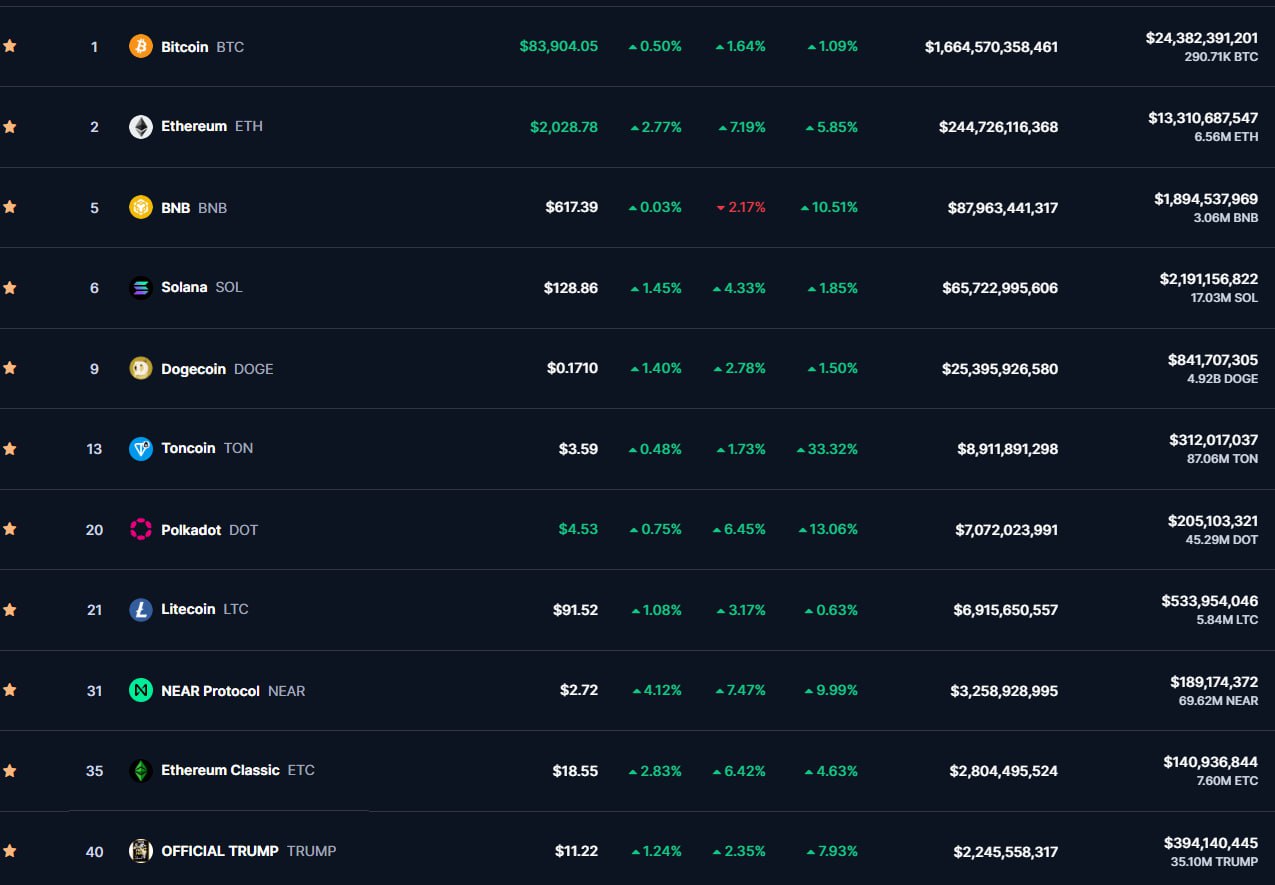This screenshot has width=1275, height=885.
Task: Click the Ethereum logo icon
Action: click(141, 127)
